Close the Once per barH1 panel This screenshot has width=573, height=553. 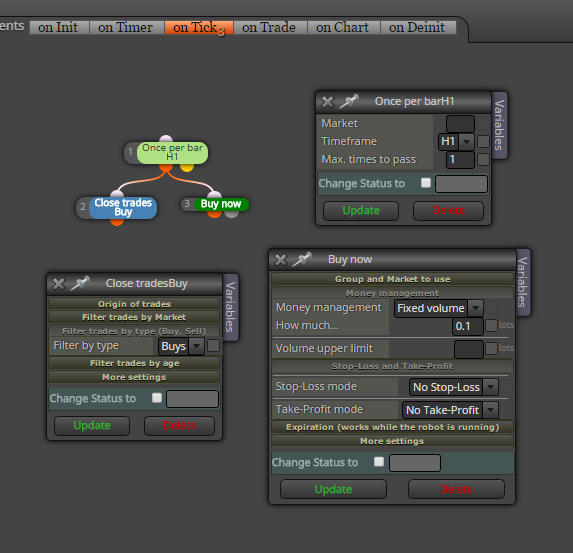(x=327, y=102)
